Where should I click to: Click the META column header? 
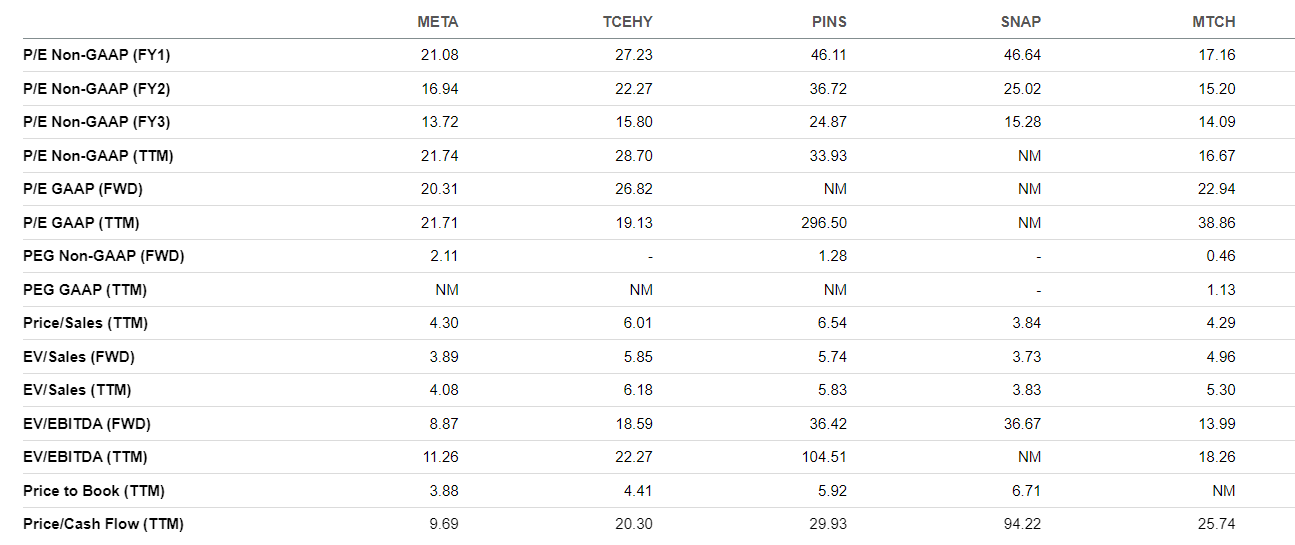click(x=438, y=22)
